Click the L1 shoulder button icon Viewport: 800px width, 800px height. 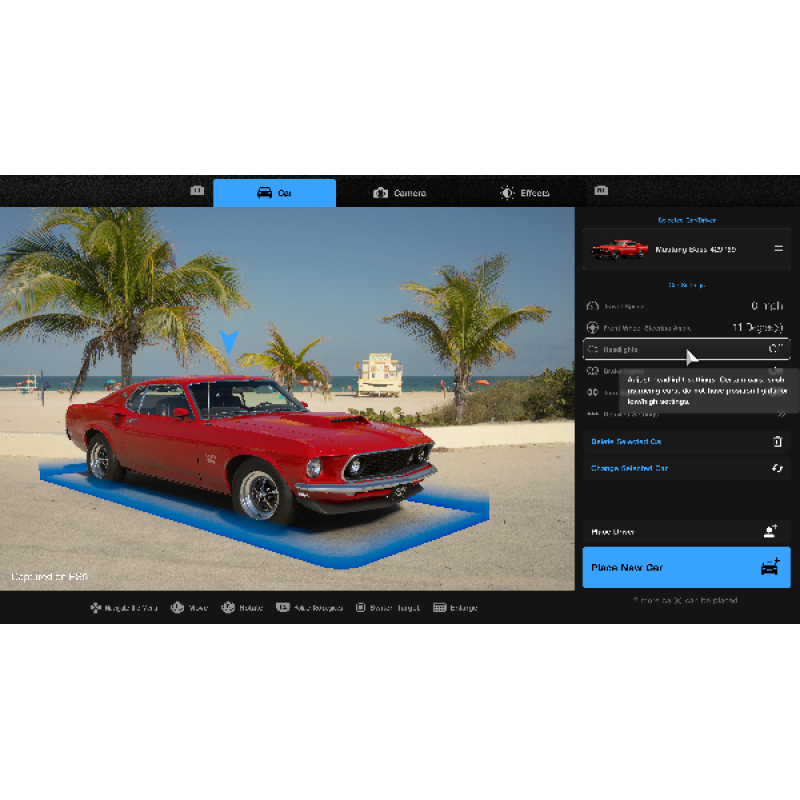[197, 190]
